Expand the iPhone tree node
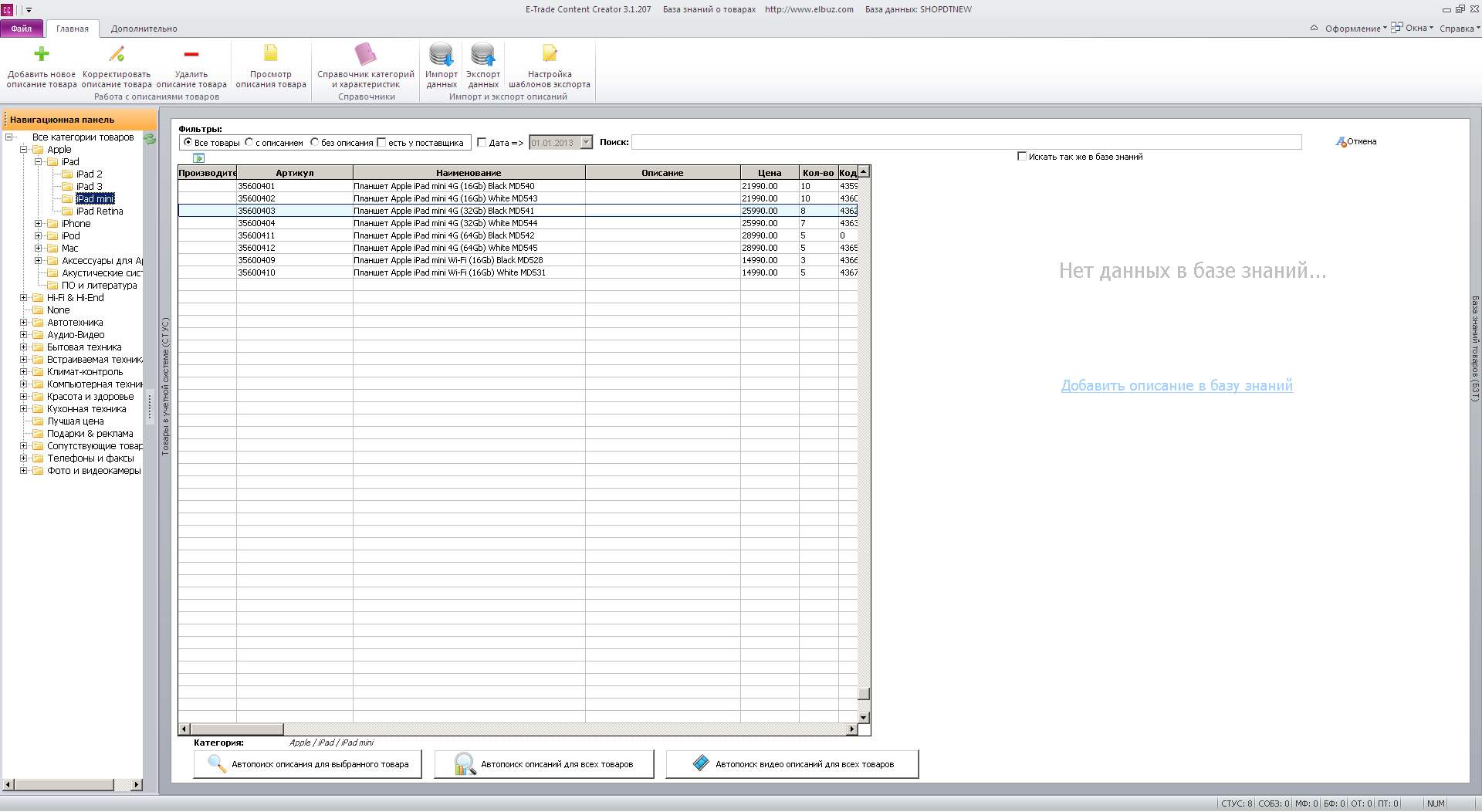The image size is (1482, 812). (38, 224)
